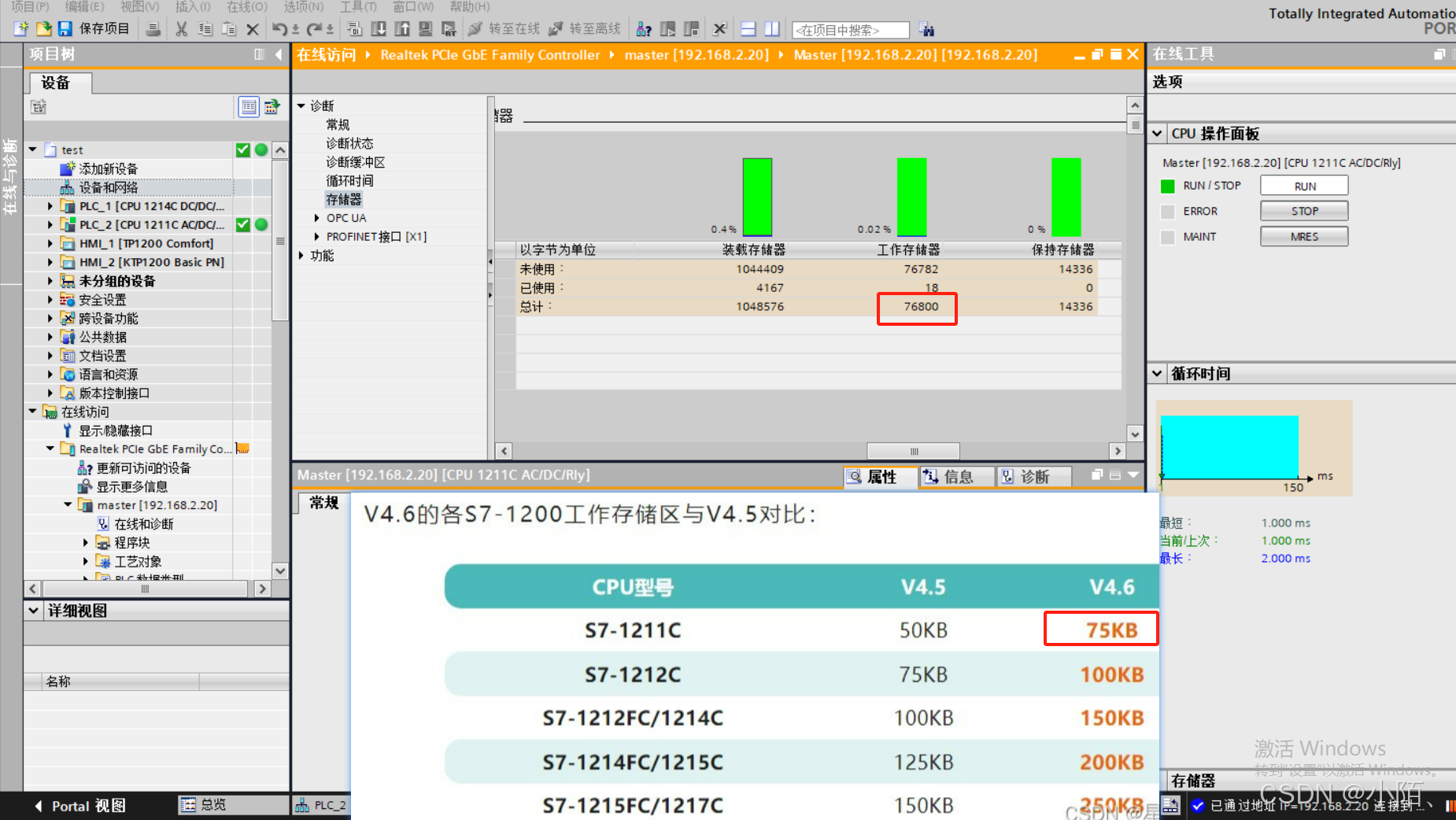Collapse the 循环时间 section
The height and width of the screenshot is (820, 1456).
coord(1157,374)
